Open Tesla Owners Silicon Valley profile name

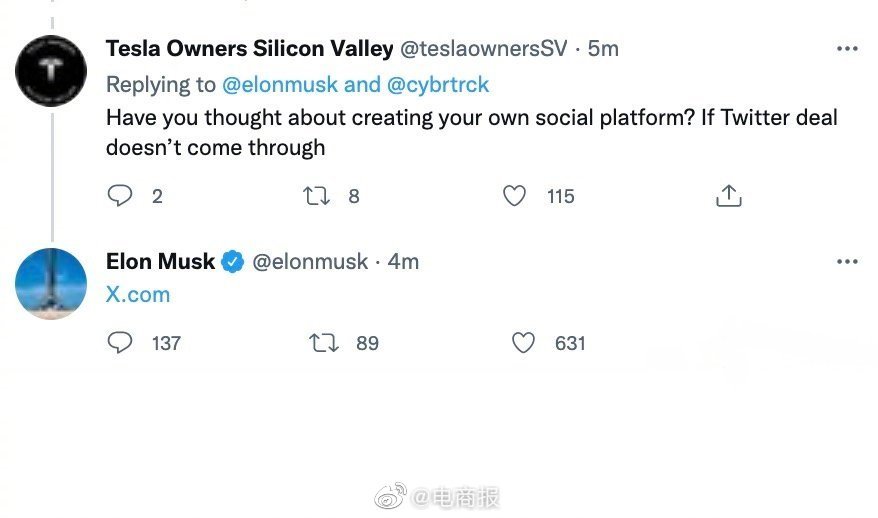pos(250,49)
